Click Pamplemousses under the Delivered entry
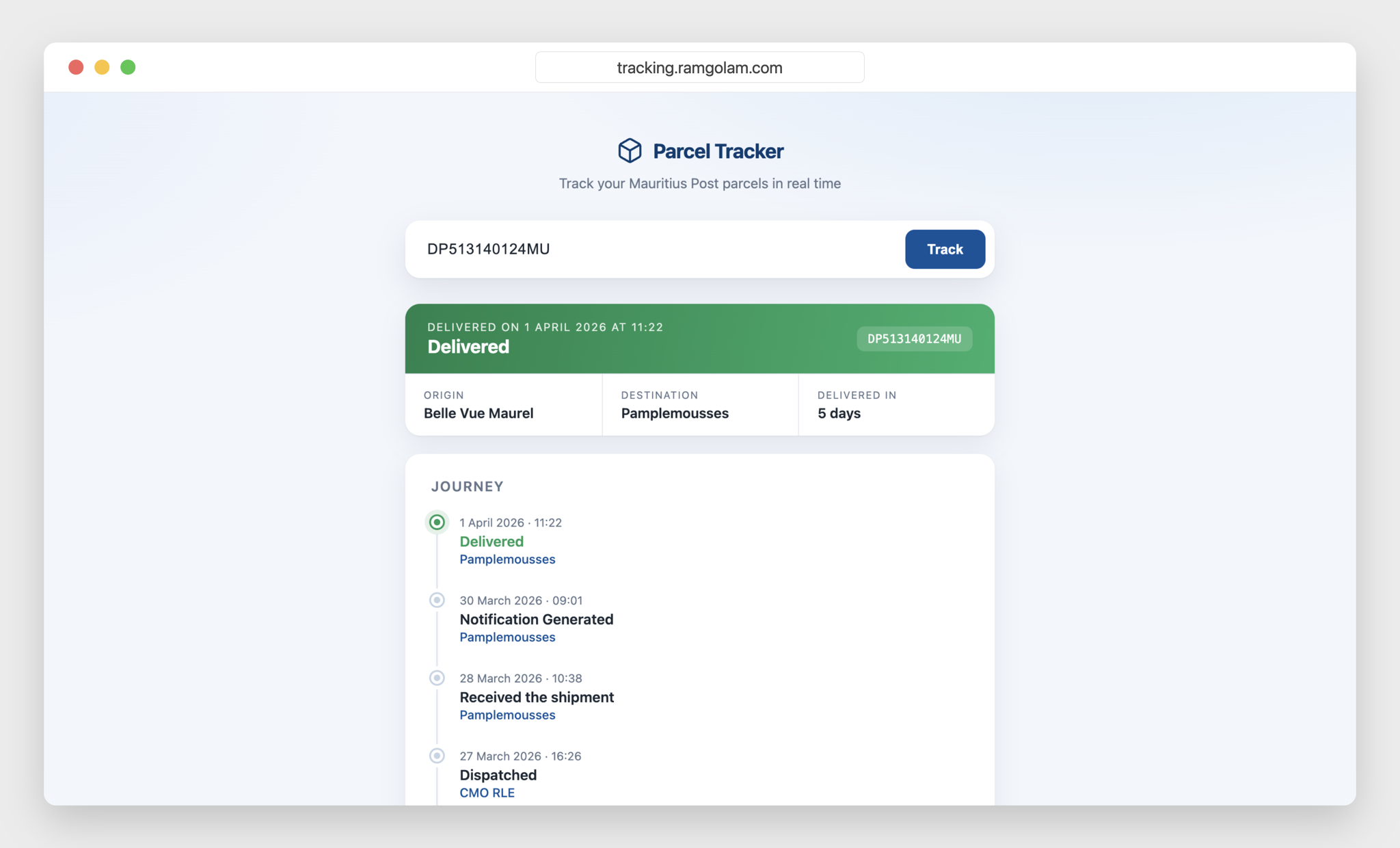This screenshot has height=848, width=1400. coord(507,559)
